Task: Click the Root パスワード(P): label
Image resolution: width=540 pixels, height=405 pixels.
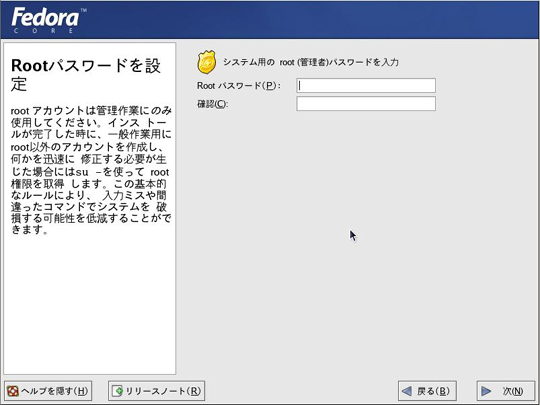Action: click(238, 86)
